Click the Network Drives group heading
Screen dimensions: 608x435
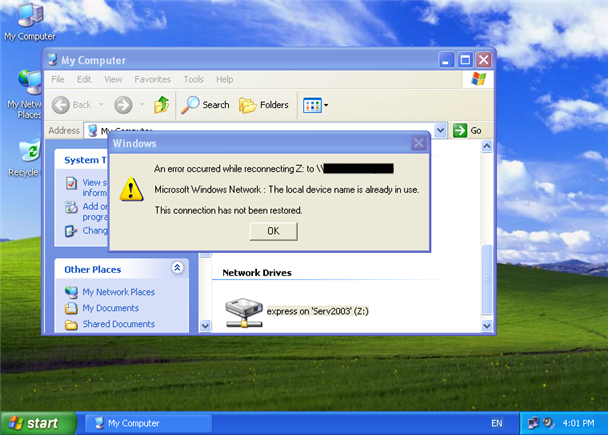click(x=257, y=273)
